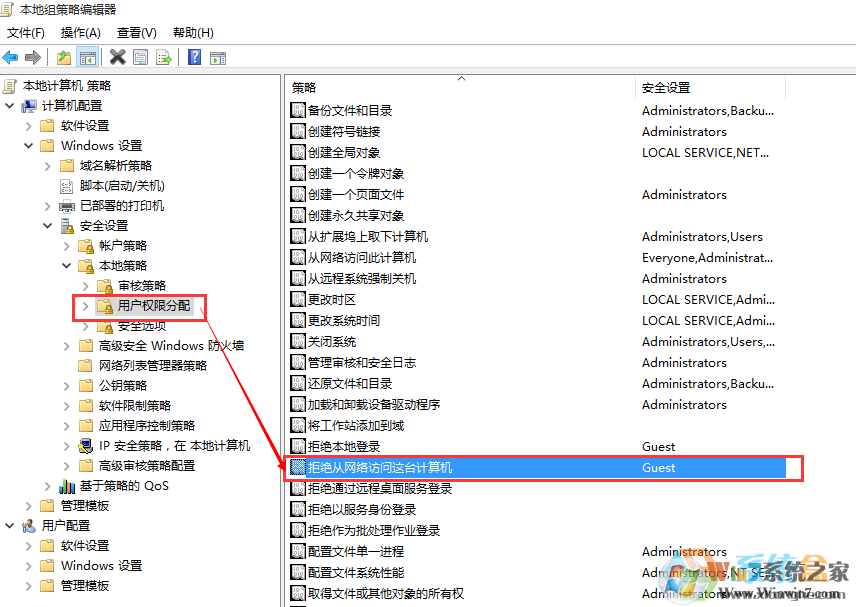This screenshot has height=607, width=856.
Task: Open the Properties toolbar icon
Action: pos(140,57)
